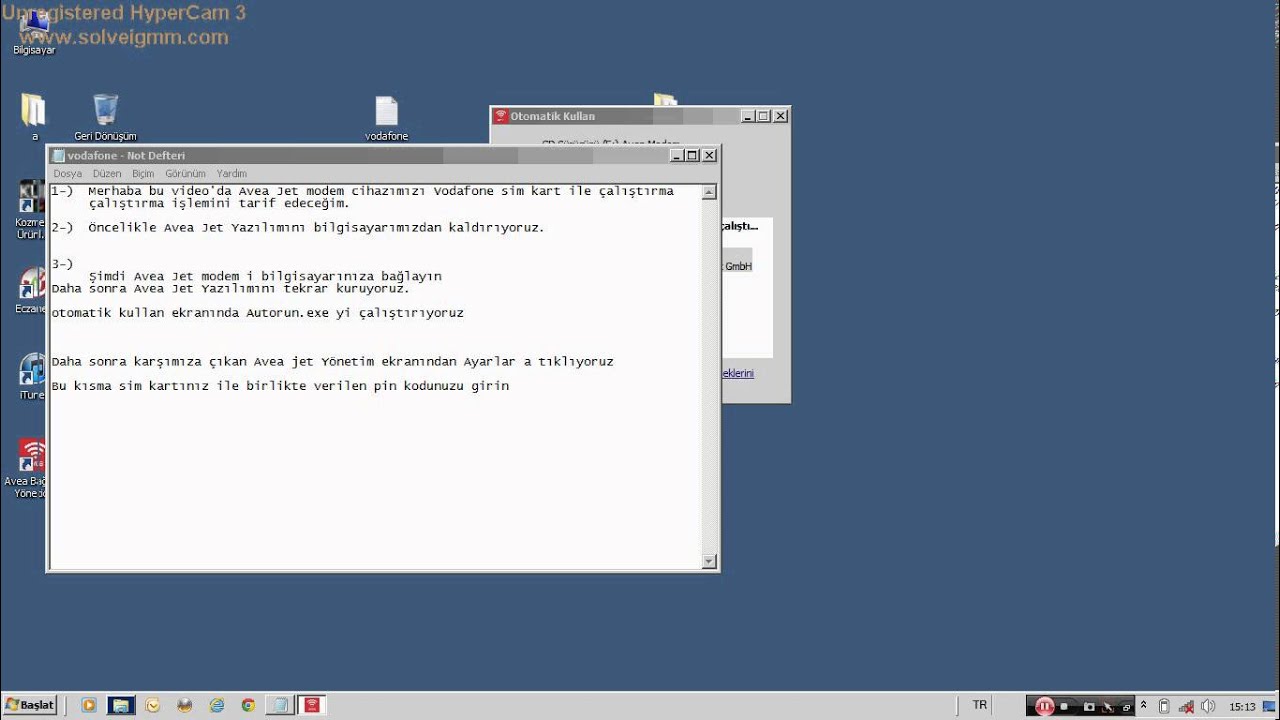Click the text line starting '2-) Öncelikle Avea Jet'
Screen dimensions: 1280x720
point(298,227)
